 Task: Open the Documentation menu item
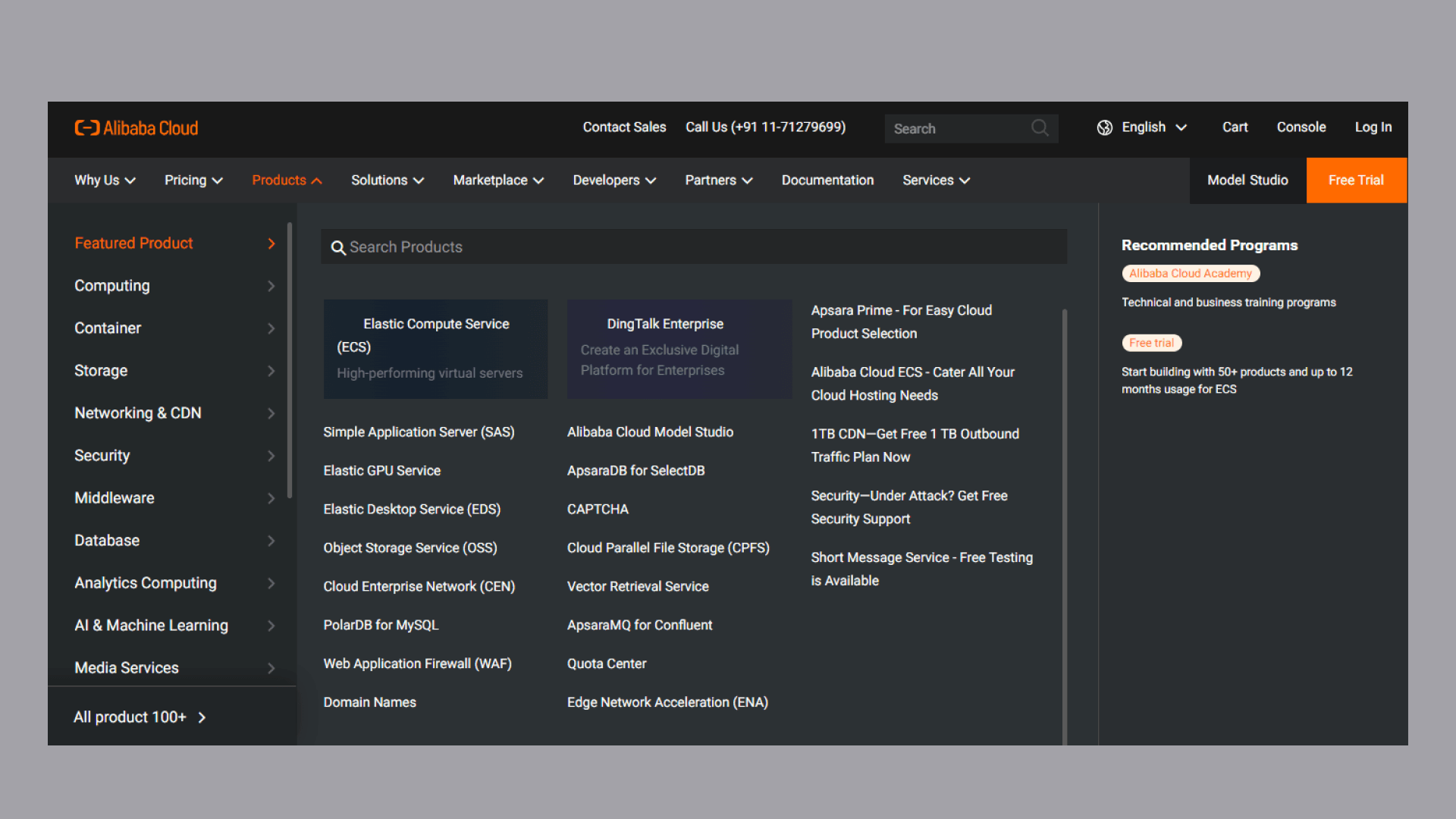[x=827, y=180]
